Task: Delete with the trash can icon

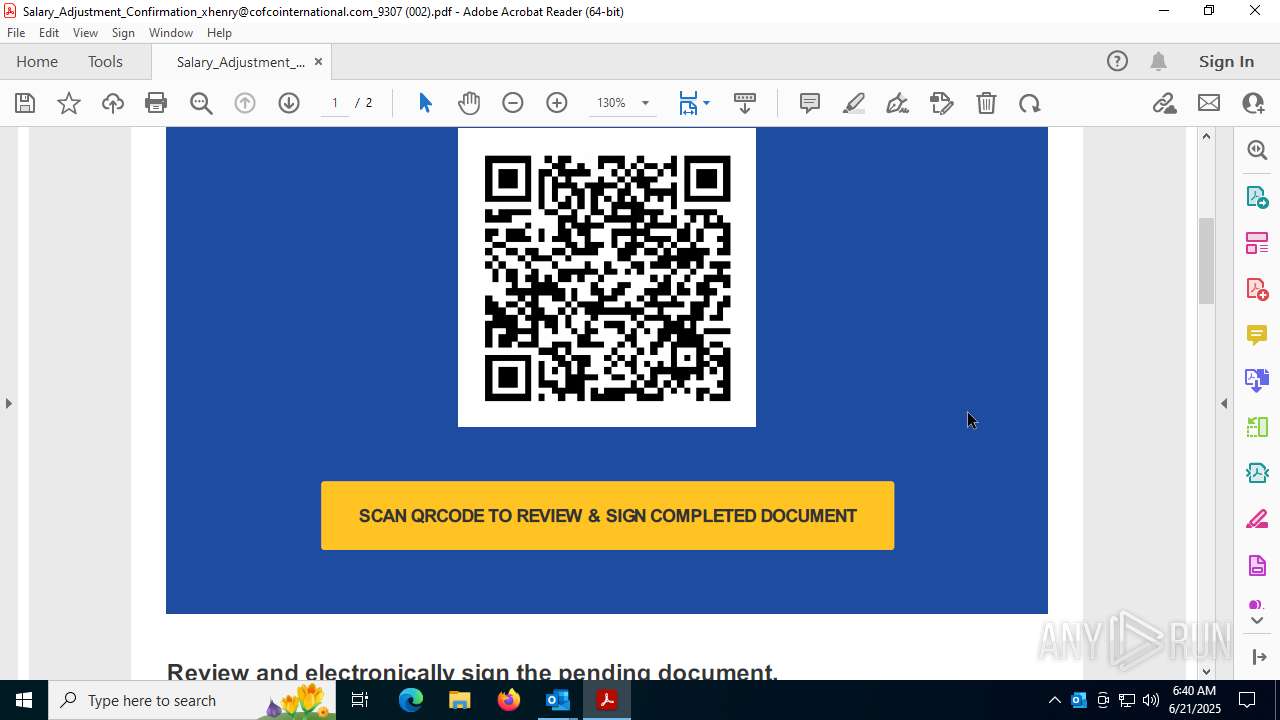Action: [986, 103]
